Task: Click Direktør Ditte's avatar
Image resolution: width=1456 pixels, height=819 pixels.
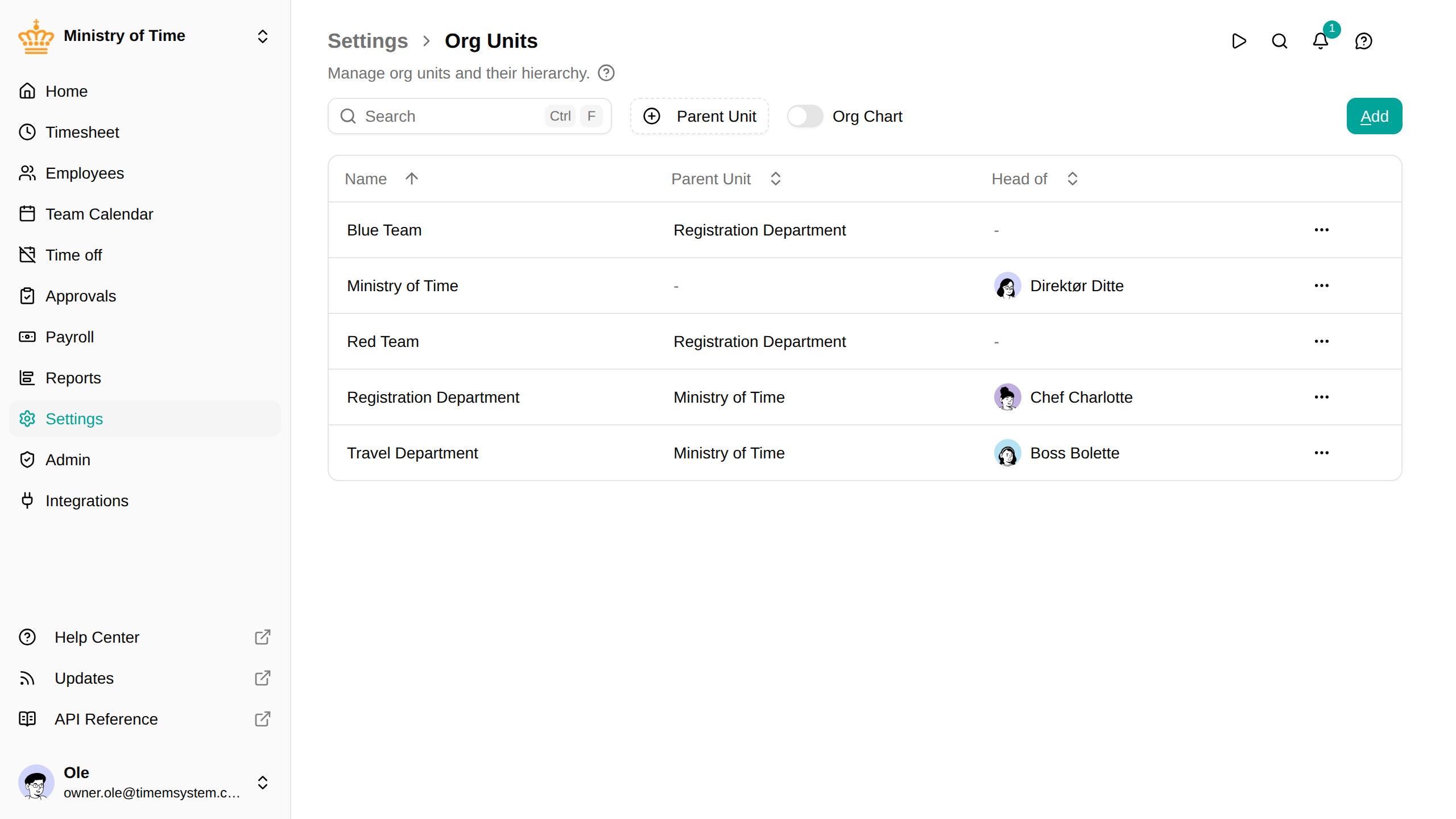Action: click(x=1007, y=286)
